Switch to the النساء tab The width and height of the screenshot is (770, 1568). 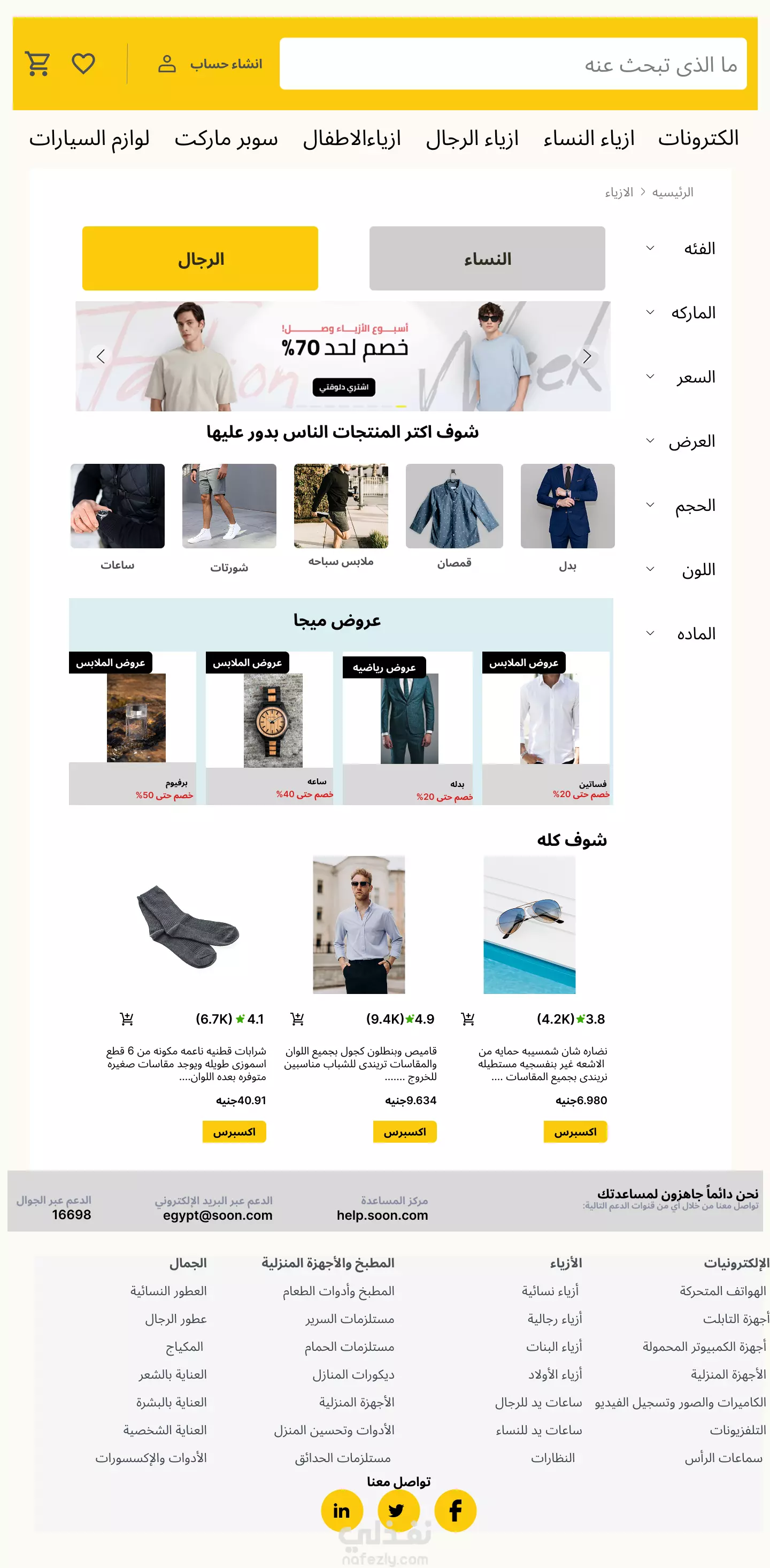click(487, 258)
